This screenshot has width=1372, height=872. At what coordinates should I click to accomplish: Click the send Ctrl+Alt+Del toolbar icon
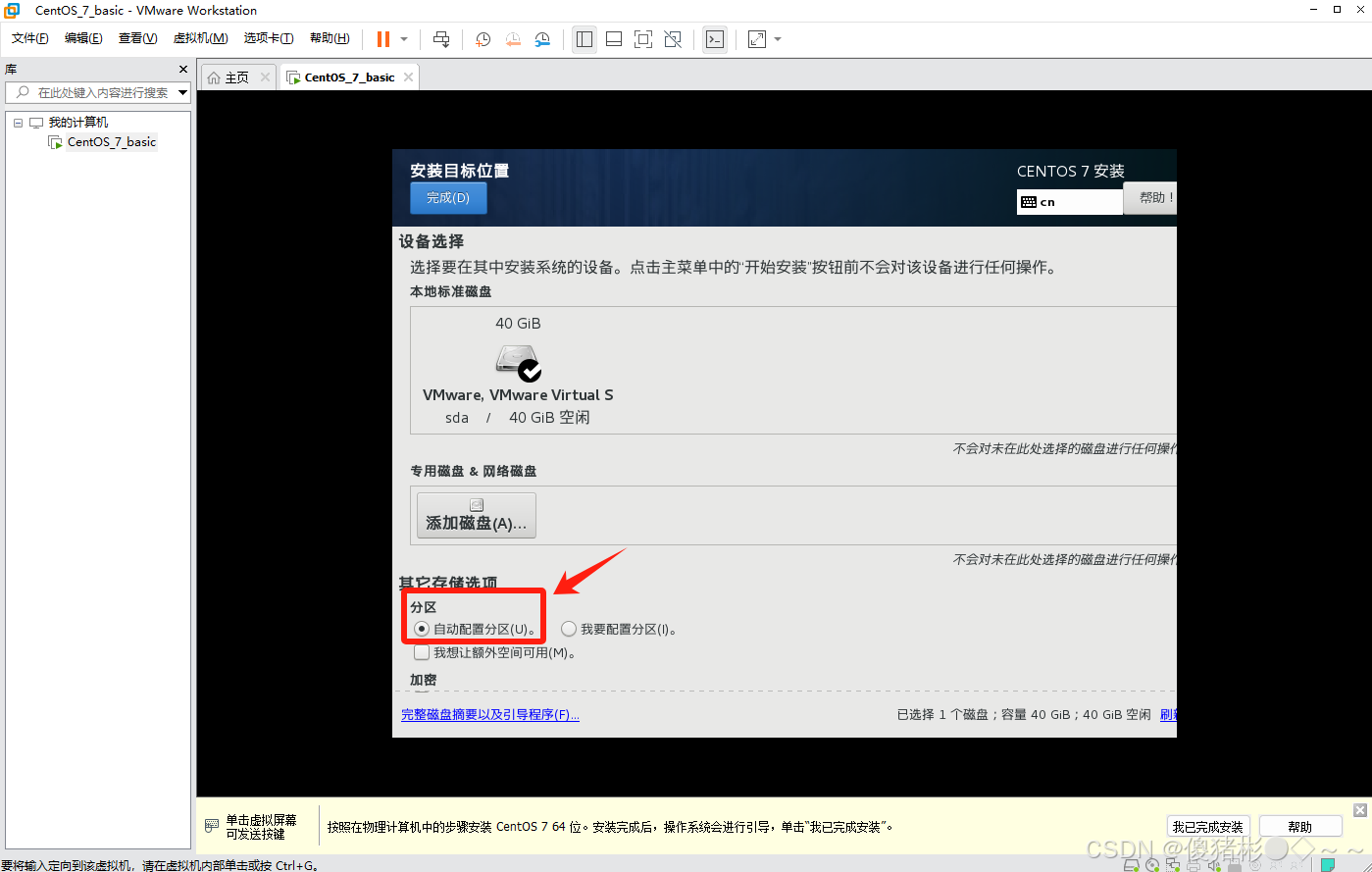(441, 39)
